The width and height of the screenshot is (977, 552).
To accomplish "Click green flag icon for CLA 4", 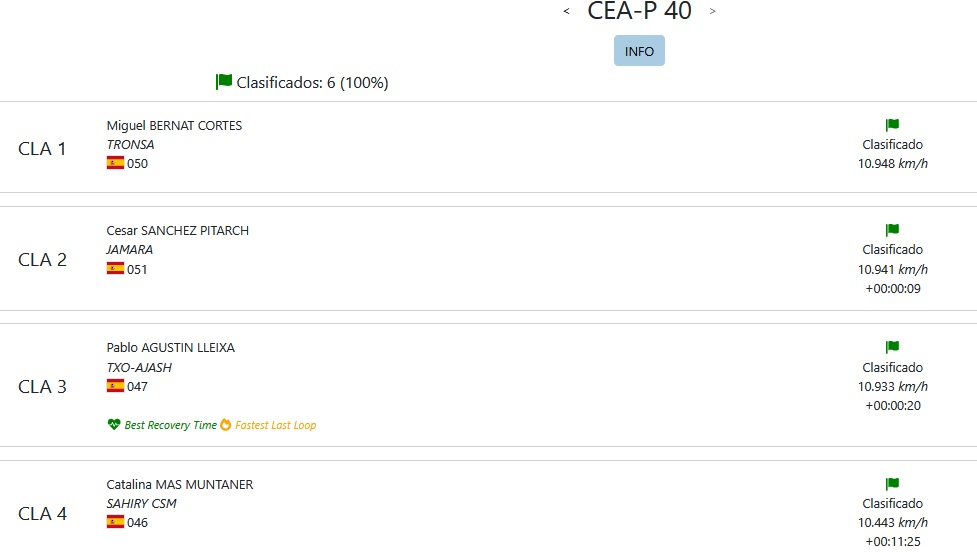I will coord(892,483).
